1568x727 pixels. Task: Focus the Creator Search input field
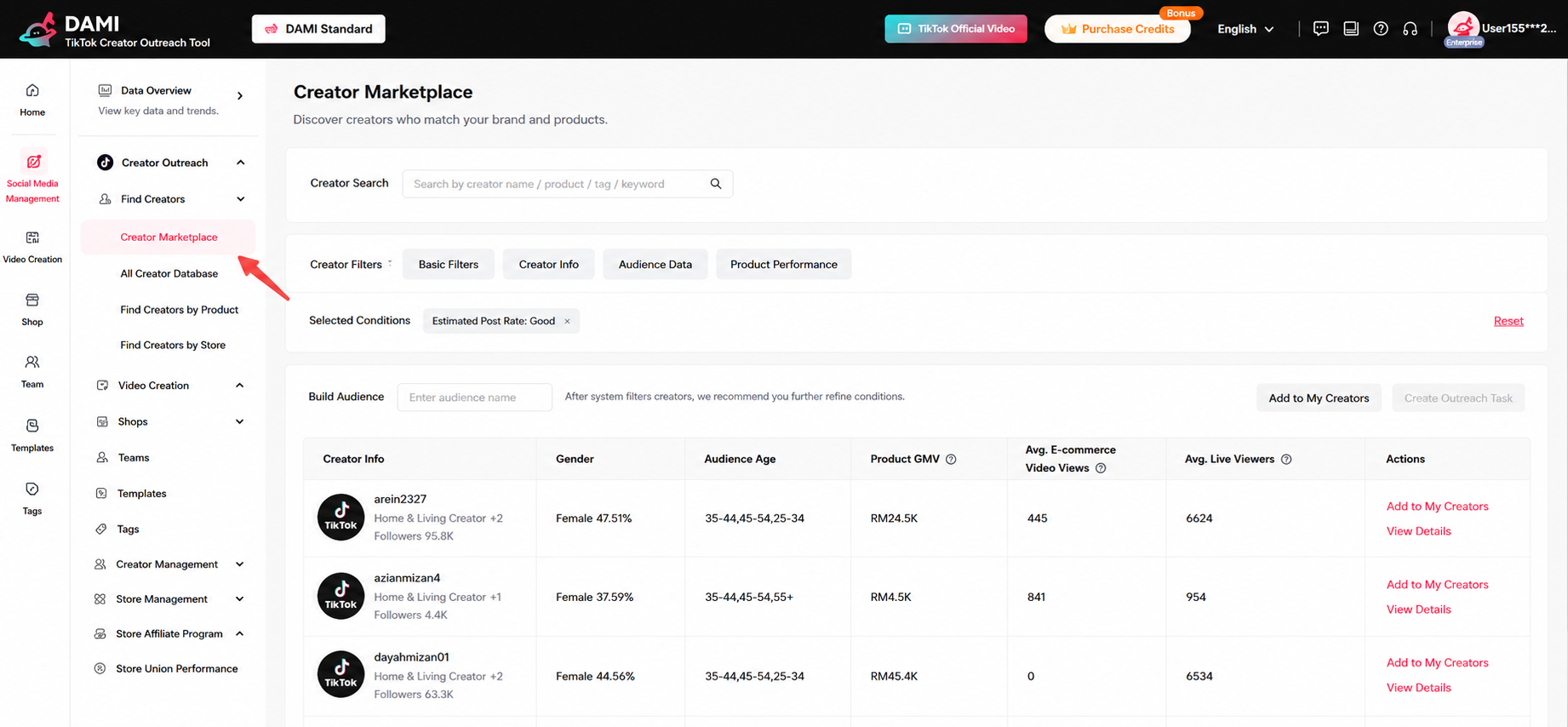point(567,184)
